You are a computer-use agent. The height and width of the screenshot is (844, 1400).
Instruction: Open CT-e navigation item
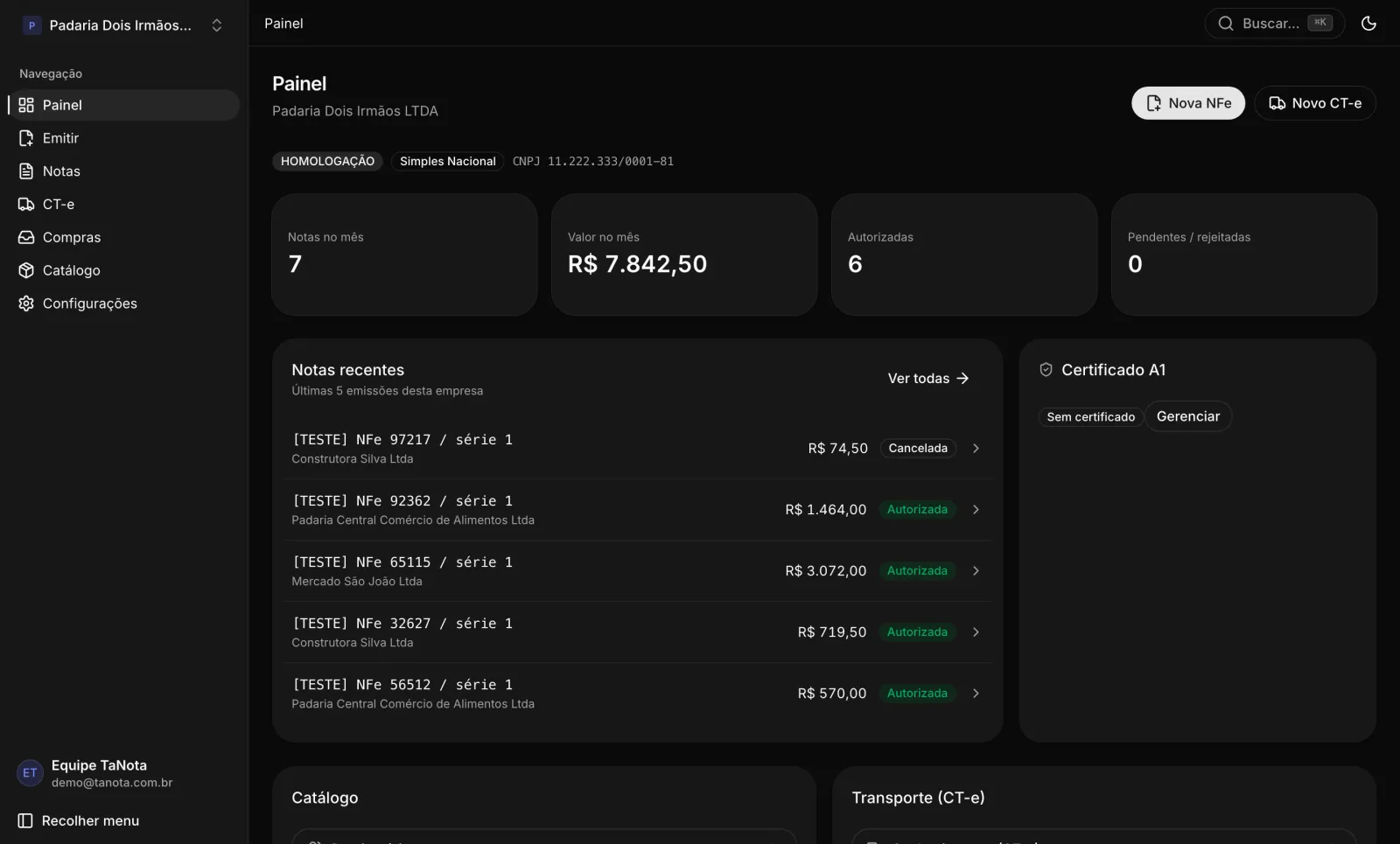pyautogui.click(x=124, y=205)
